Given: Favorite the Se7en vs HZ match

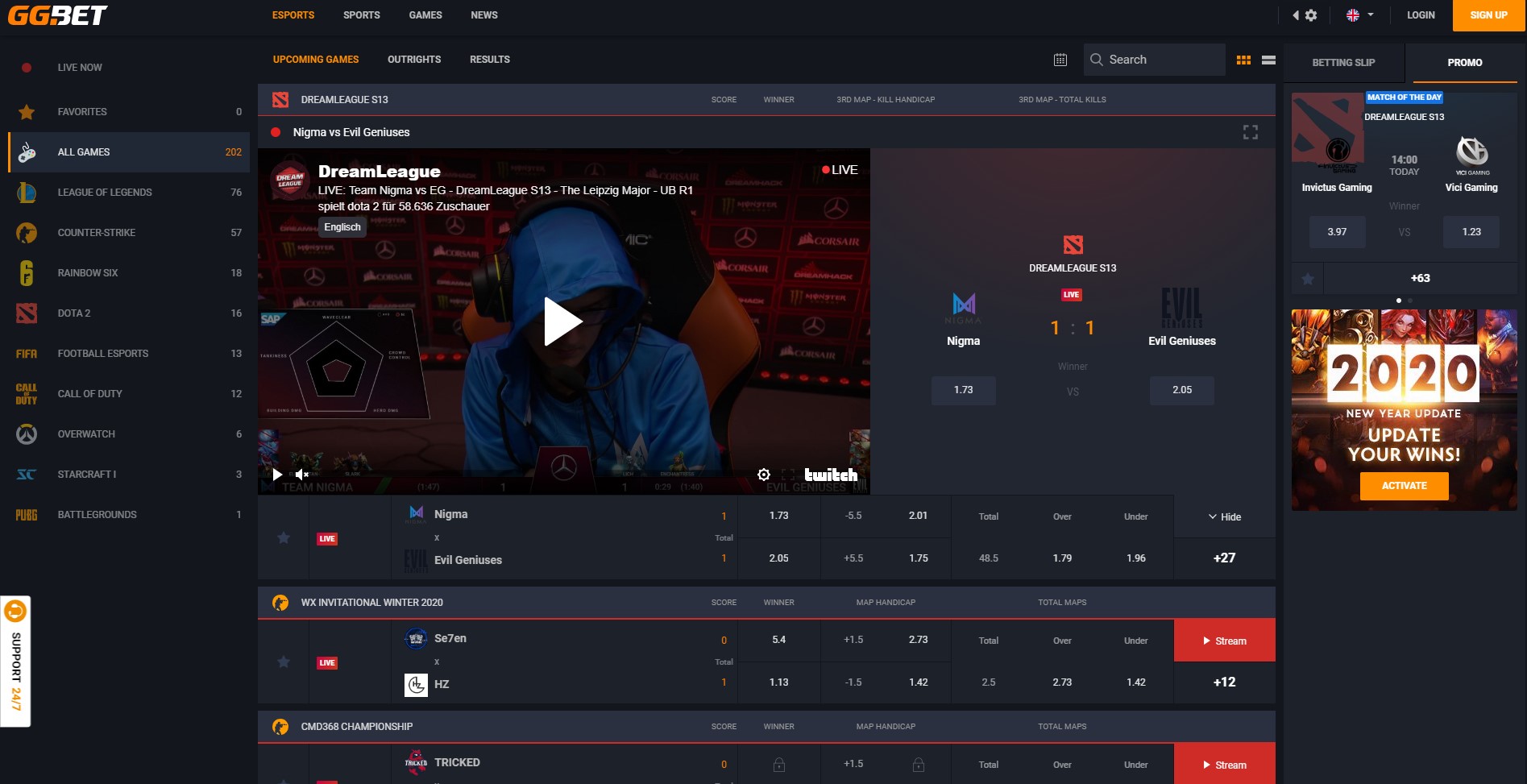Looking at the screenshot, I should (284, 662).
